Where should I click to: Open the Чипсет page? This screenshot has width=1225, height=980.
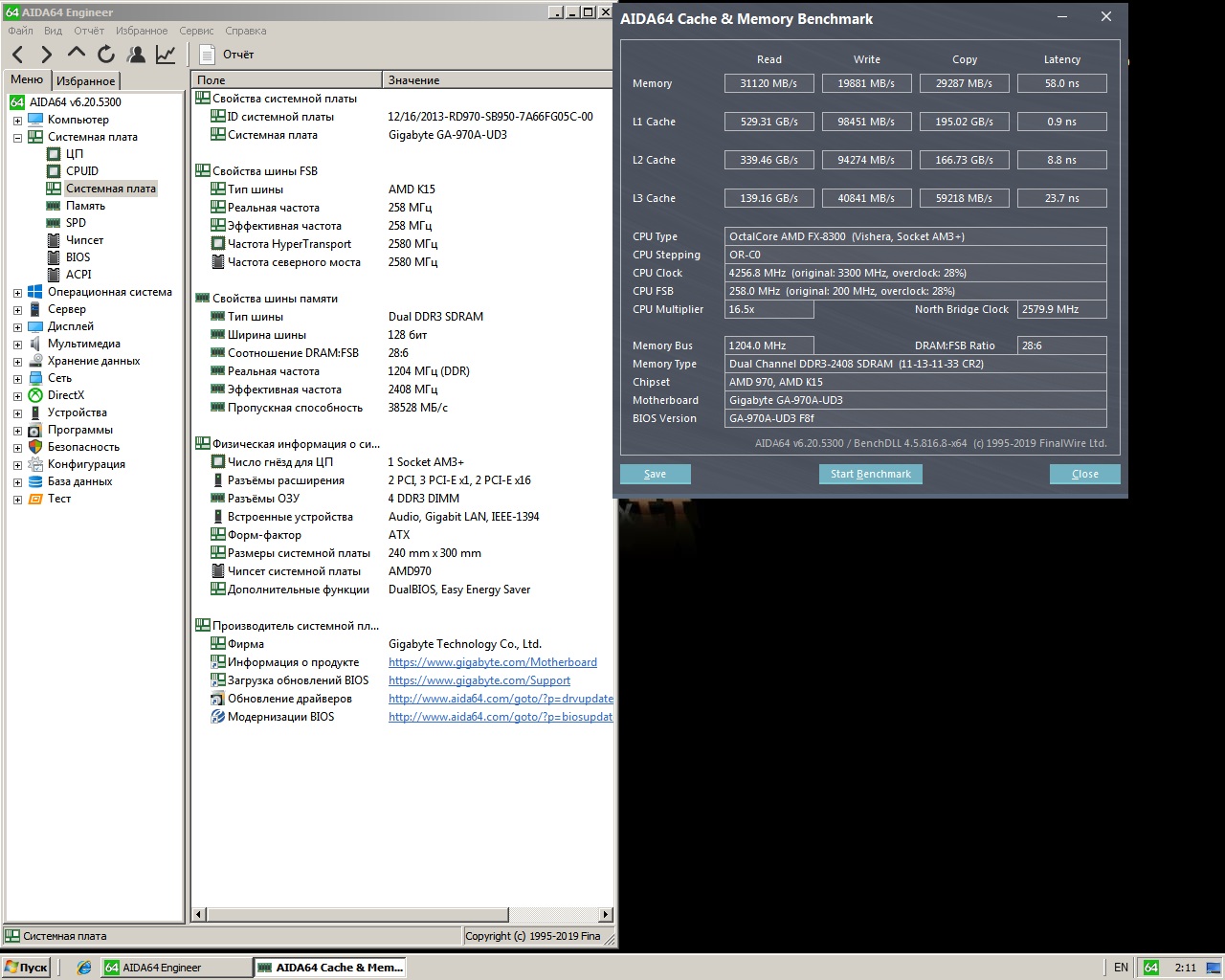click(84, 240)
